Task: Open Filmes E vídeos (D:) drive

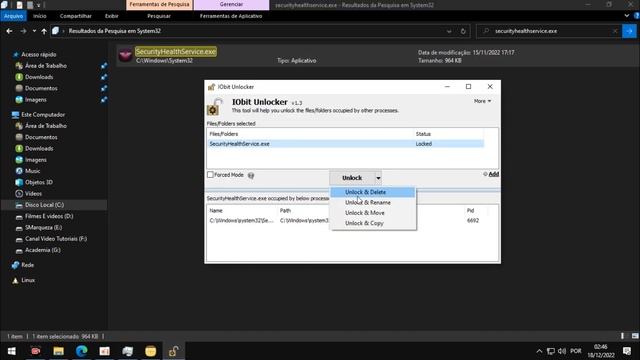Action: click(x=49, y=216)
